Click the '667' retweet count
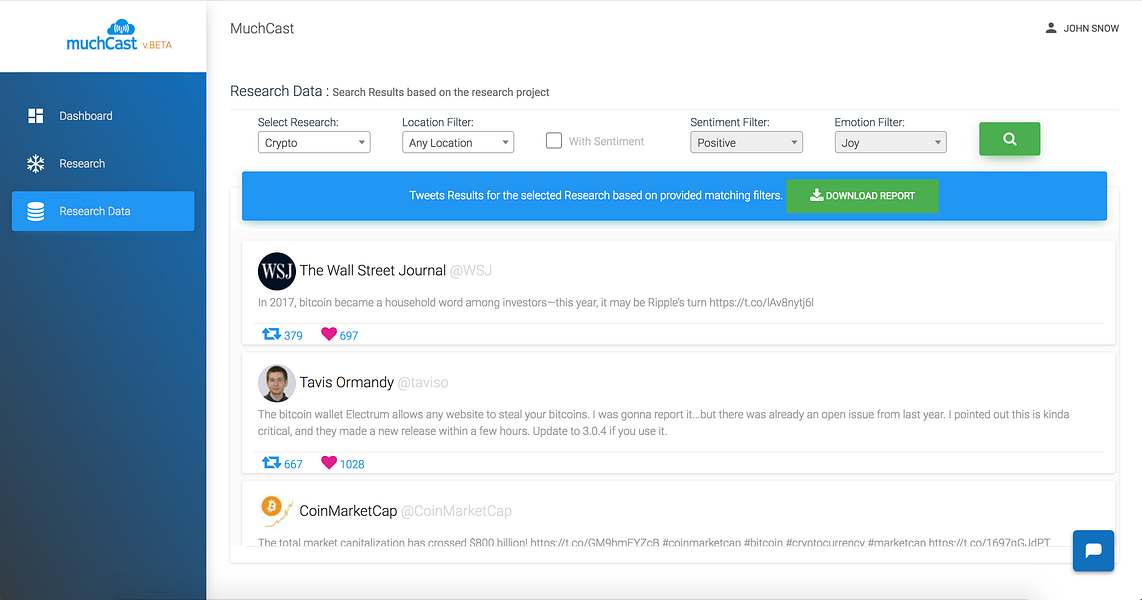The height and width of the screenshot is (600, 1142). (293, 465)
